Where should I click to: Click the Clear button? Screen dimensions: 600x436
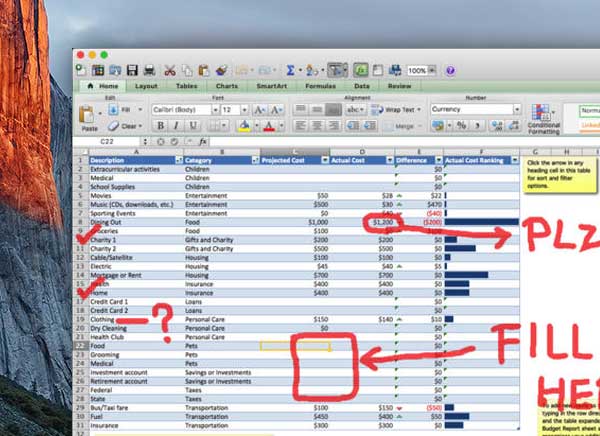point(127,126)
